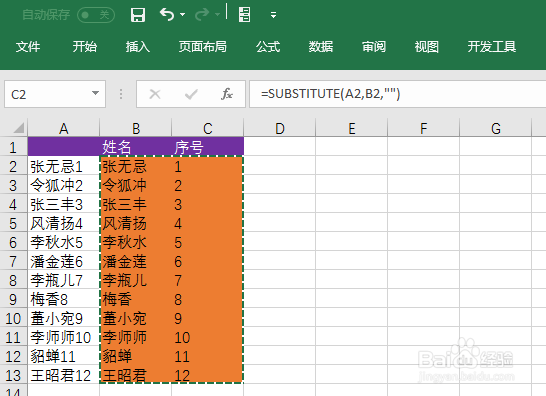546x396 pixels.
Task: Click the form icon in quick access toolbar
Action: pos(244,15)
